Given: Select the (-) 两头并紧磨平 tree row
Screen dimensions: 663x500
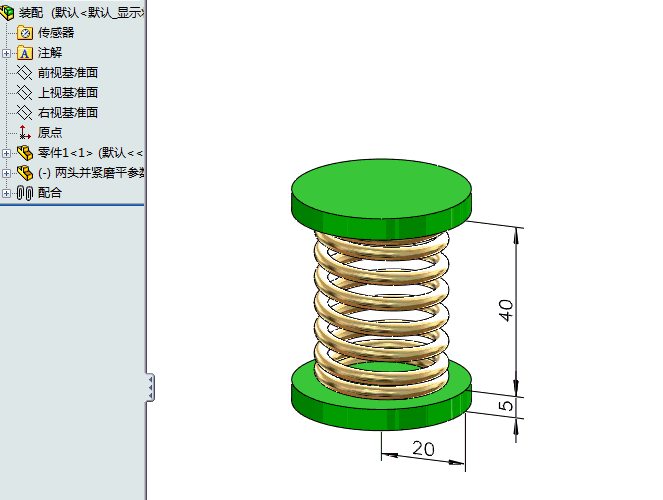Looking at the screenshot, I should tap(91, 172).
